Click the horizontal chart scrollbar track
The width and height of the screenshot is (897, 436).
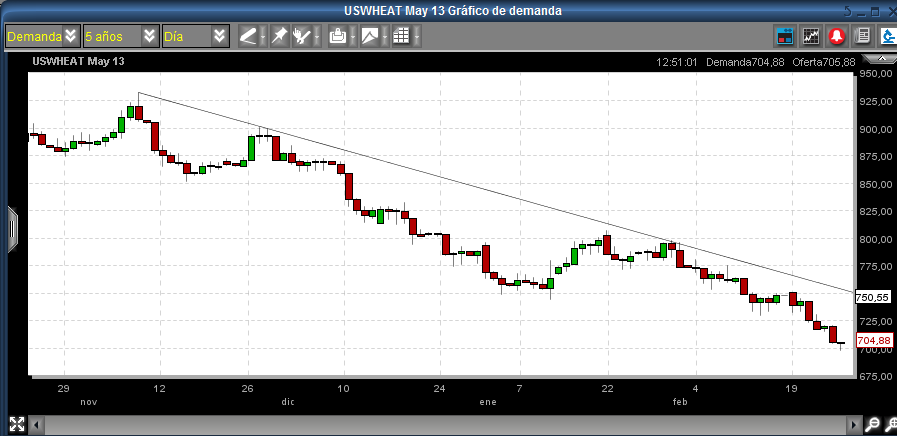(x=445, y=425)
